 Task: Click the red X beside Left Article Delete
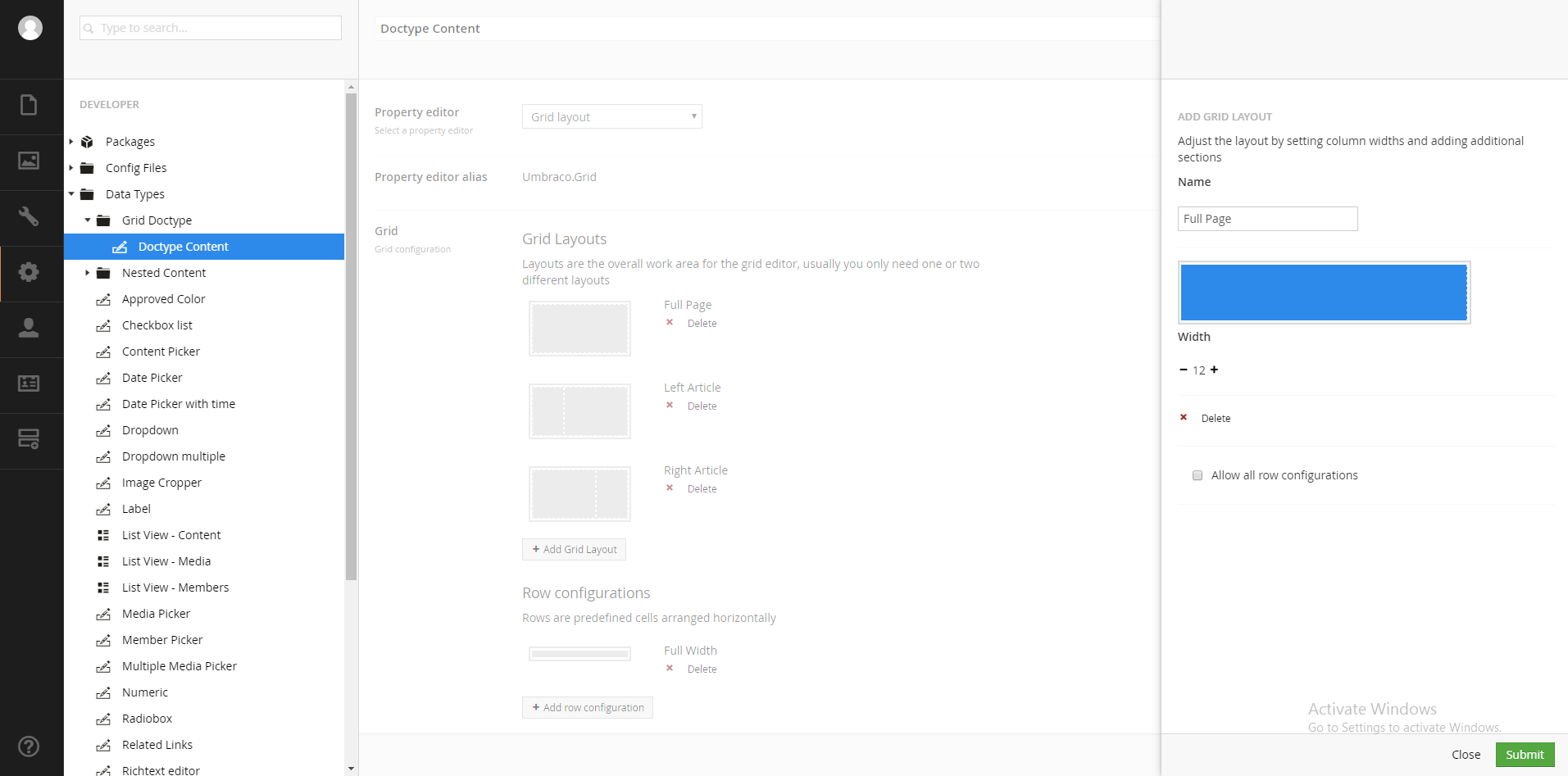pos(670,406)
